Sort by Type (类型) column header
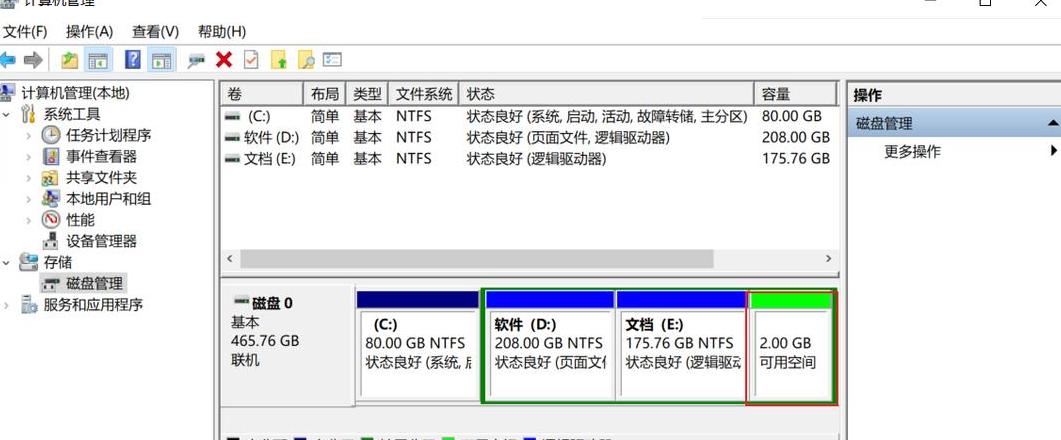Screen dimensions: 1061x440 [367, 94]
